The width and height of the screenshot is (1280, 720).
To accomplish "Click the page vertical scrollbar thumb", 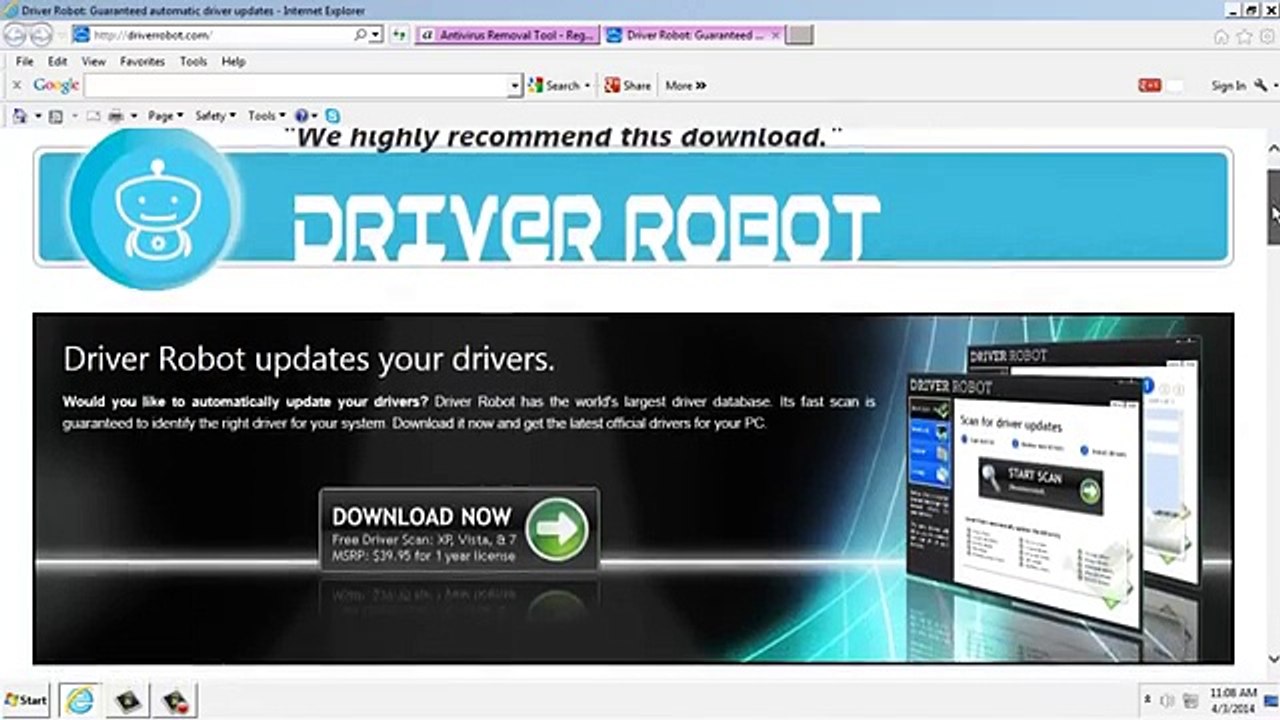I will coord(1274,208).
